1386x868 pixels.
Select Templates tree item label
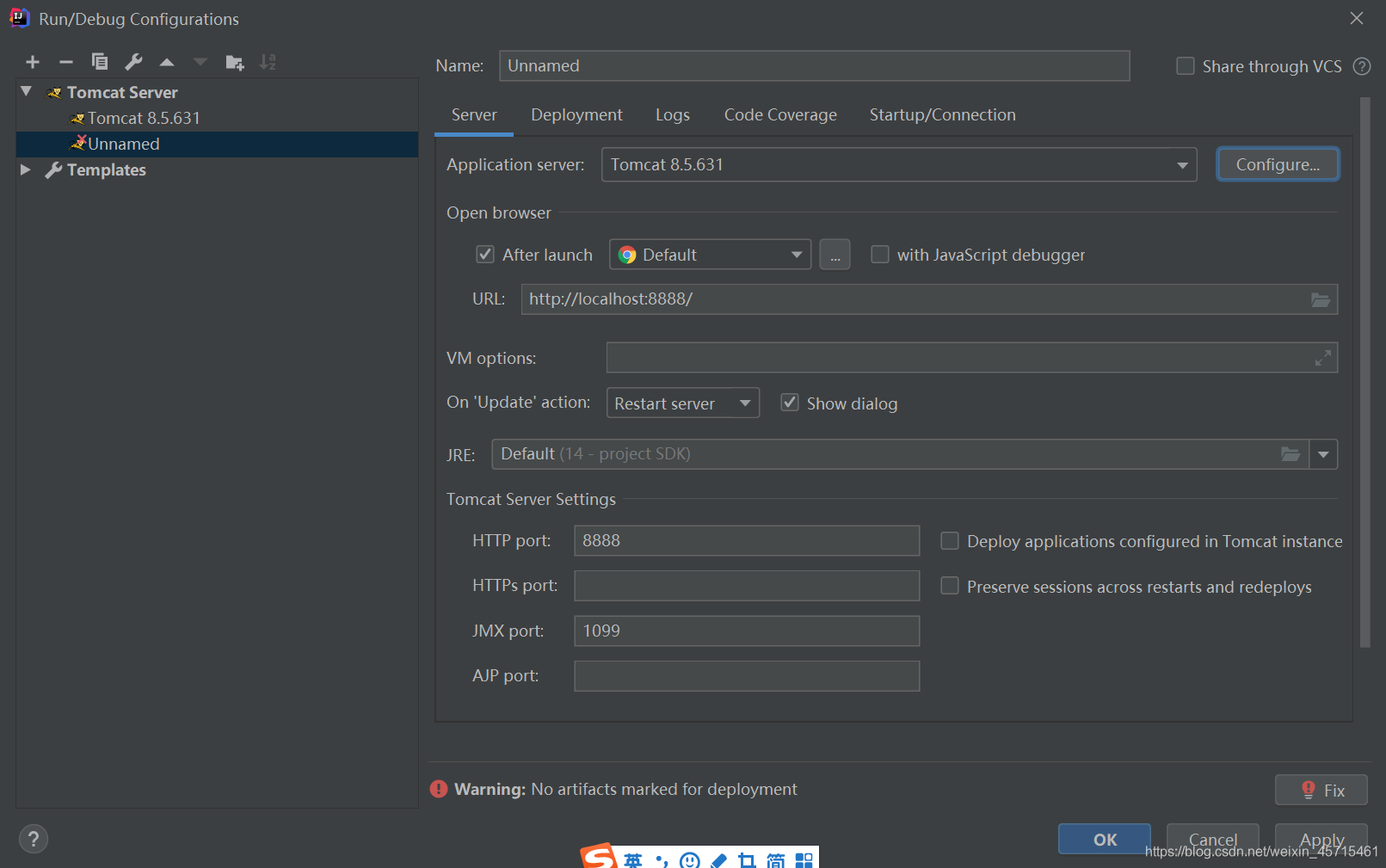(107, 169)
